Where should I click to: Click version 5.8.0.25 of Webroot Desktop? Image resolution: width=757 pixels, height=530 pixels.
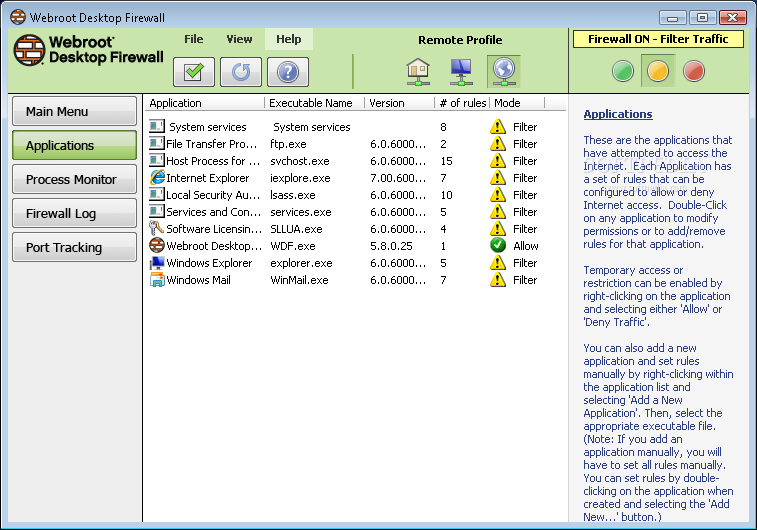[391, 246]
